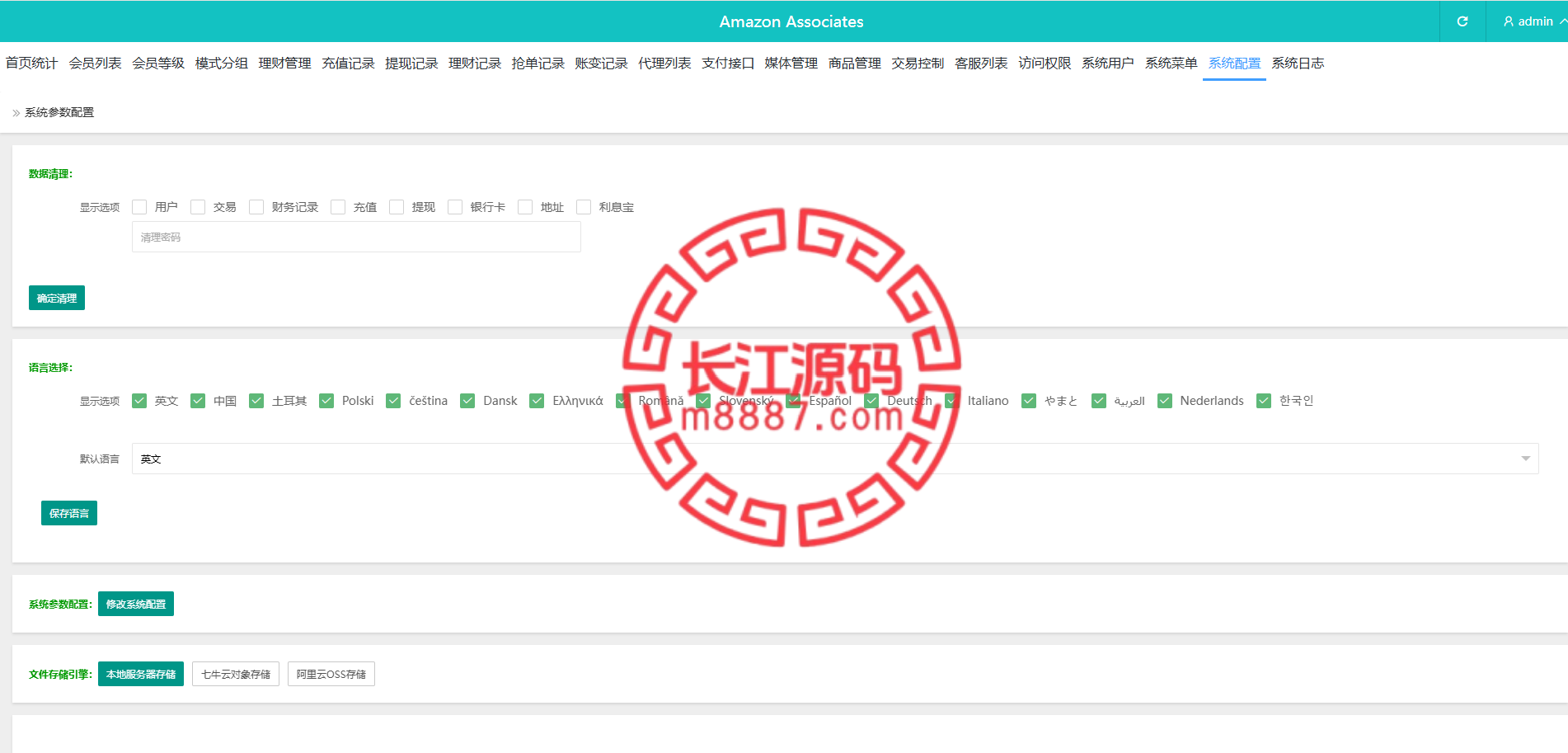Image resolution: width=1568 pixels, height=753 pixels.
Task: Toggle the Arabic language checkbox
Action: pos(1099,401)
